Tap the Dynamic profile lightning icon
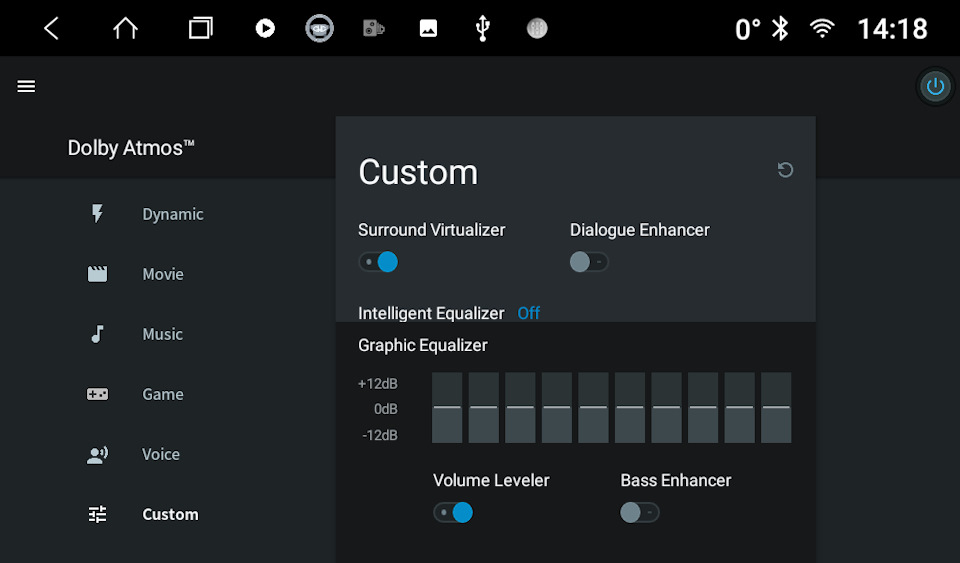This screenshot has height=563, width=960. [97, 214]
